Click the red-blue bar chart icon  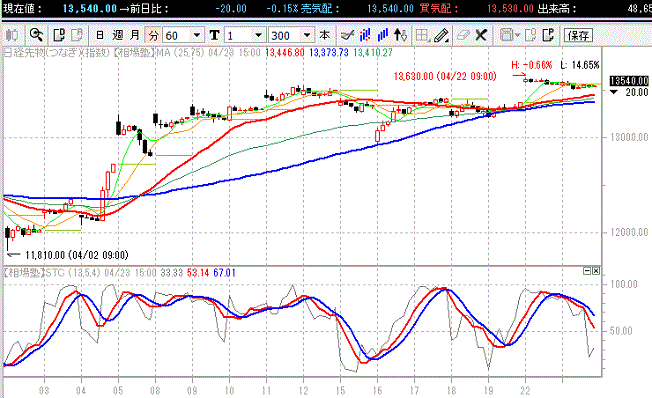click(x=365, y=35)
